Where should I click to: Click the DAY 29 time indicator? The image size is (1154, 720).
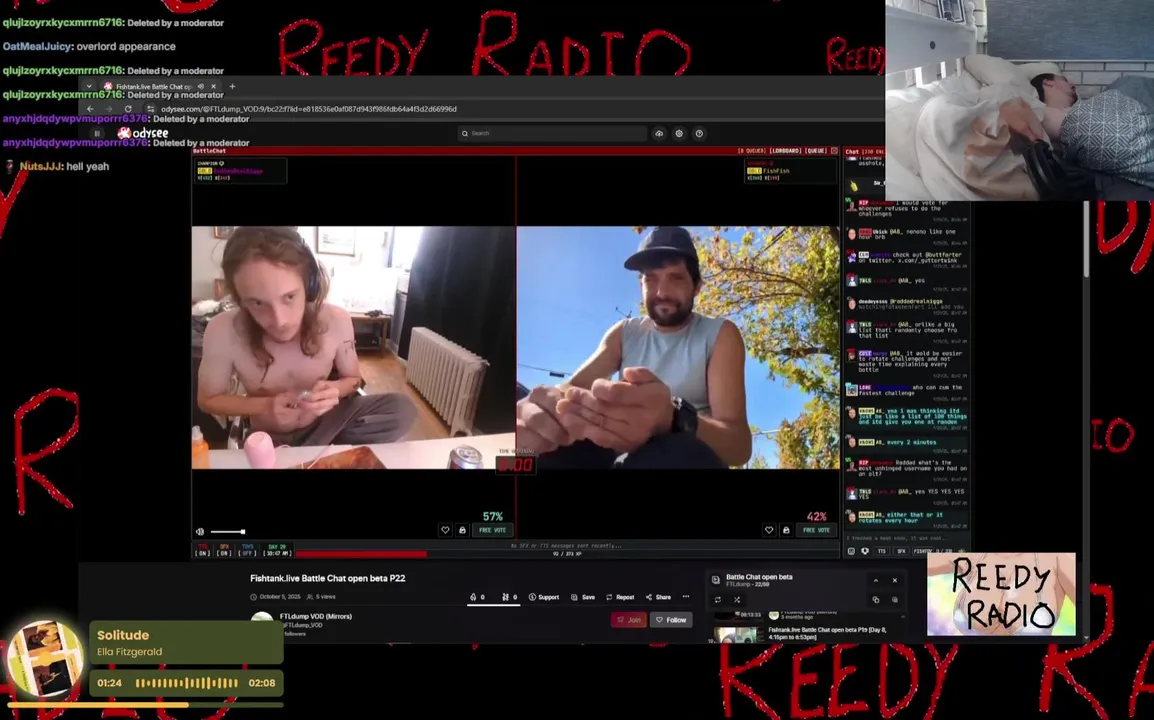pyautogui.click(x=277, y=550)
